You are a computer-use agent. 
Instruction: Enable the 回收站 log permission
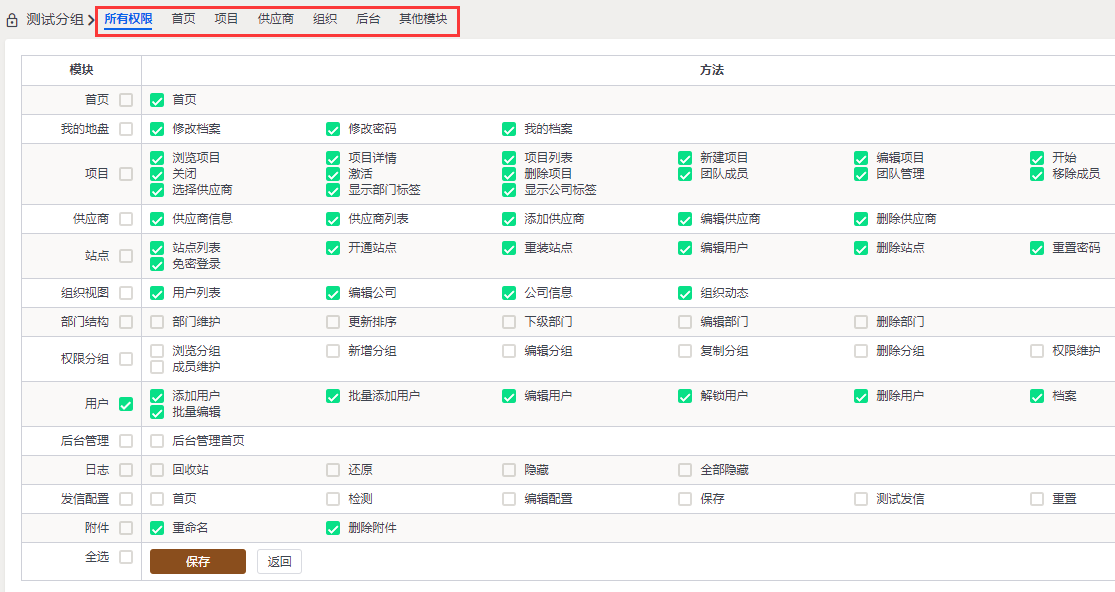157,470
